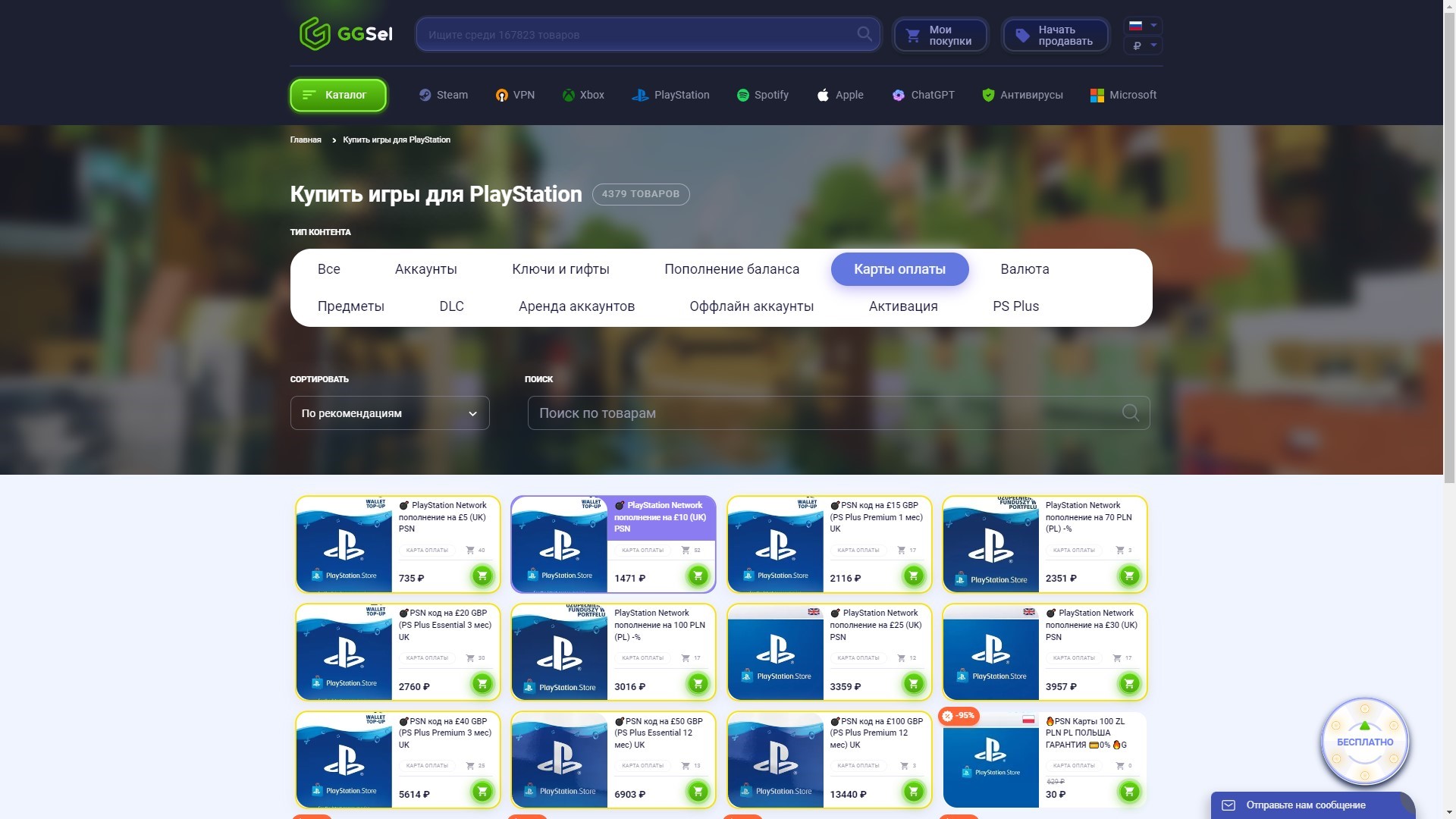This screenshot has width=1456, height=819.
Task: Open the ruble currency dropdown
Action: point(1143,45)
